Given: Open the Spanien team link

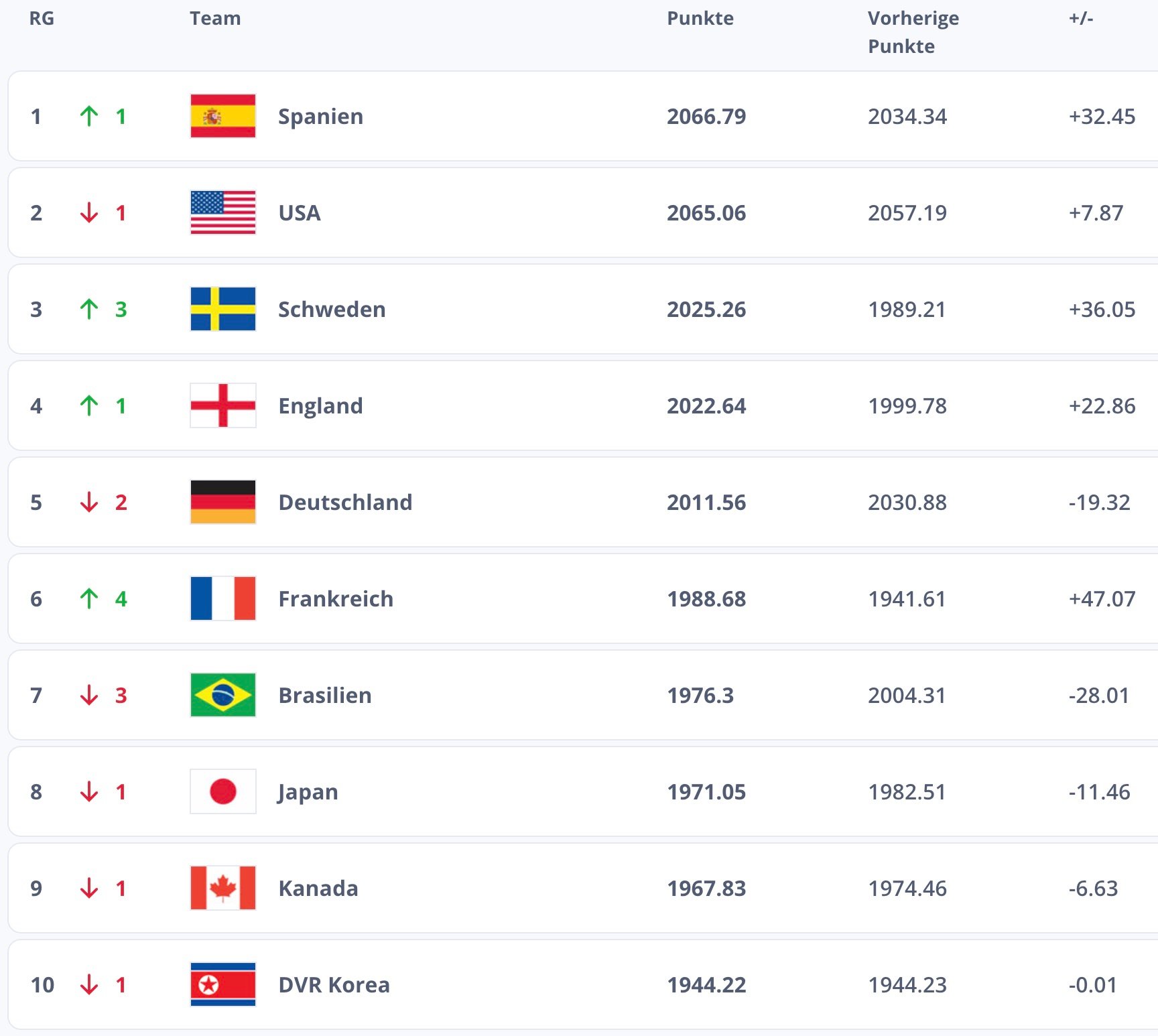Looking at the screenshot, I should [320, 117].
